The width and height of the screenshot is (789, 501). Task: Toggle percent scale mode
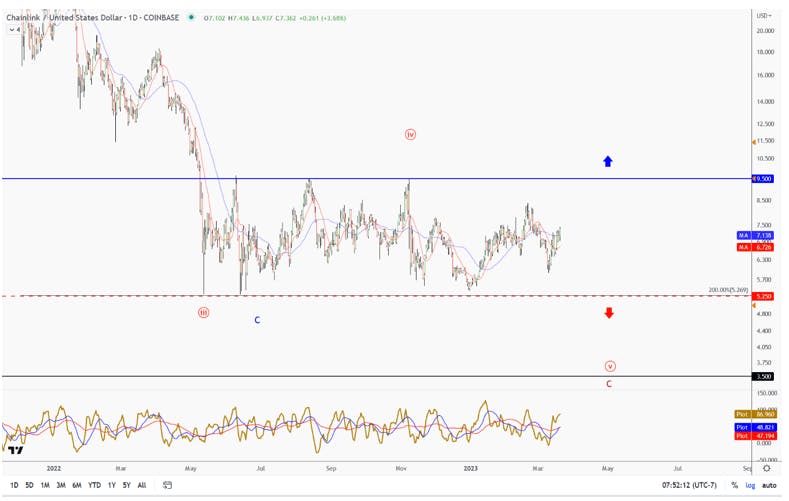coord(735,485)
